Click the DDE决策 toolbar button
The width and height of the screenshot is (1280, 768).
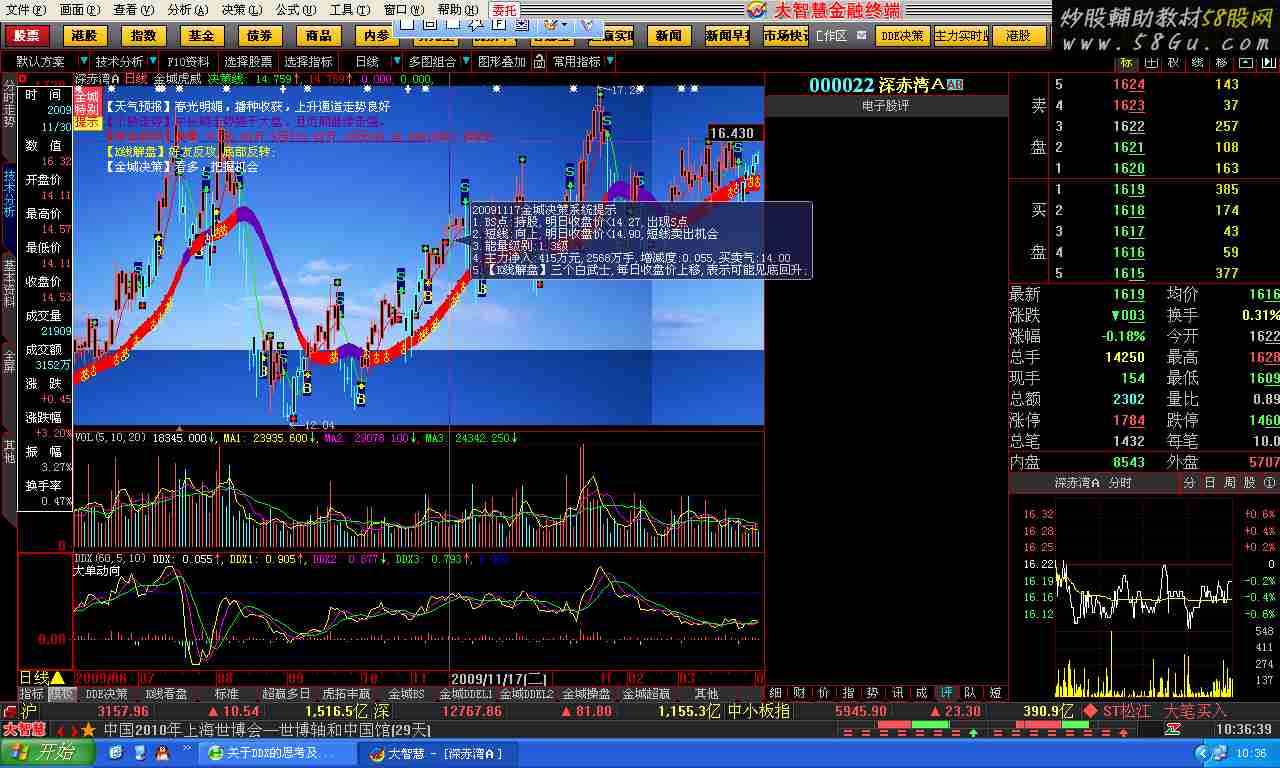coord(902,36)
